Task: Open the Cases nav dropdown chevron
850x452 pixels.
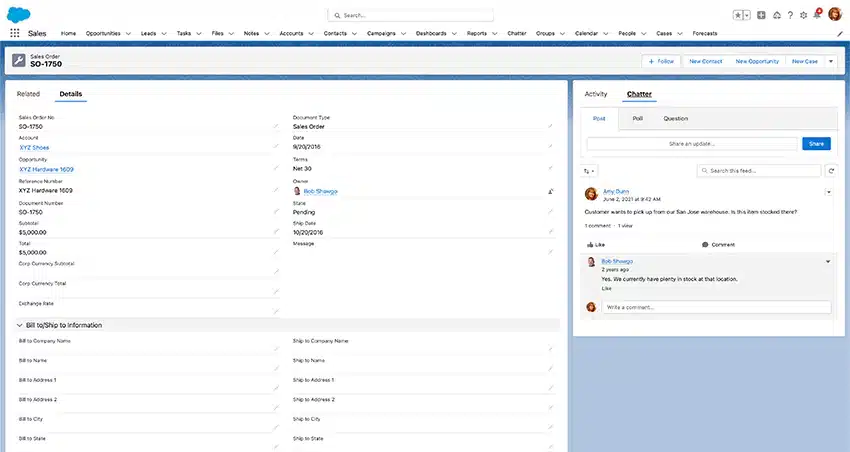Action: [680, 34]
